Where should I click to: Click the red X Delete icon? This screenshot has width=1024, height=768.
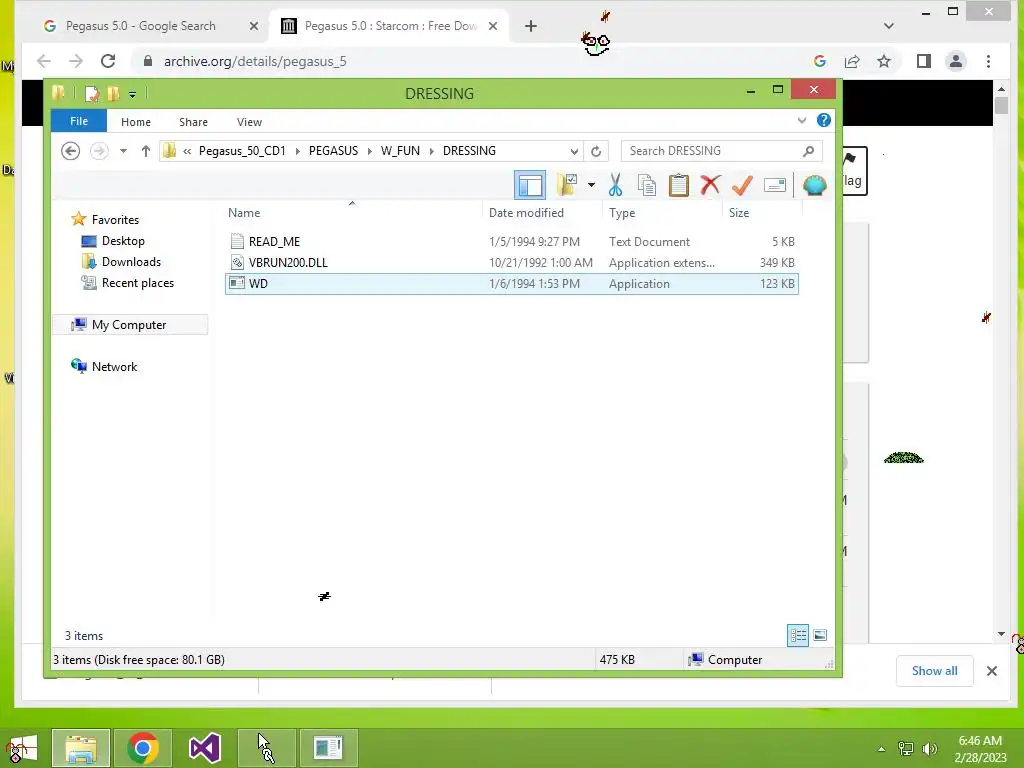tap(710, 185)
